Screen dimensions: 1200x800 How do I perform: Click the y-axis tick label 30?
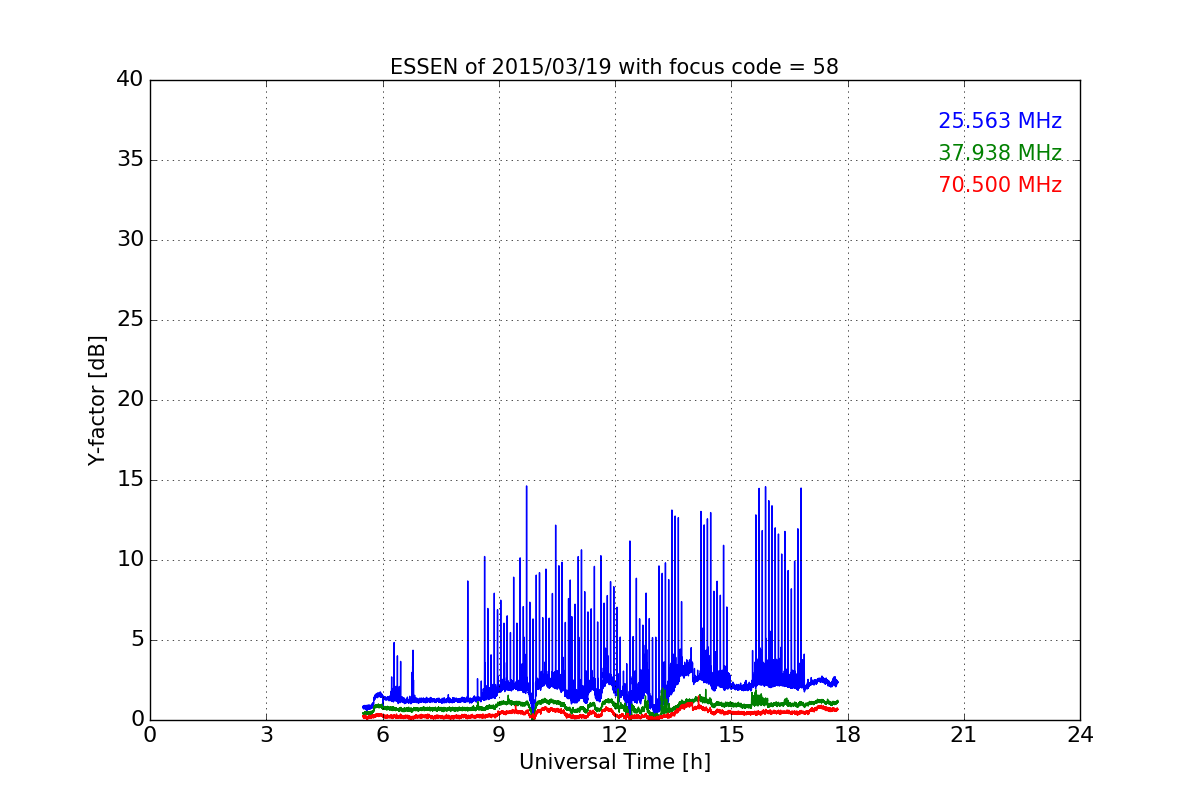coord(130,240)
